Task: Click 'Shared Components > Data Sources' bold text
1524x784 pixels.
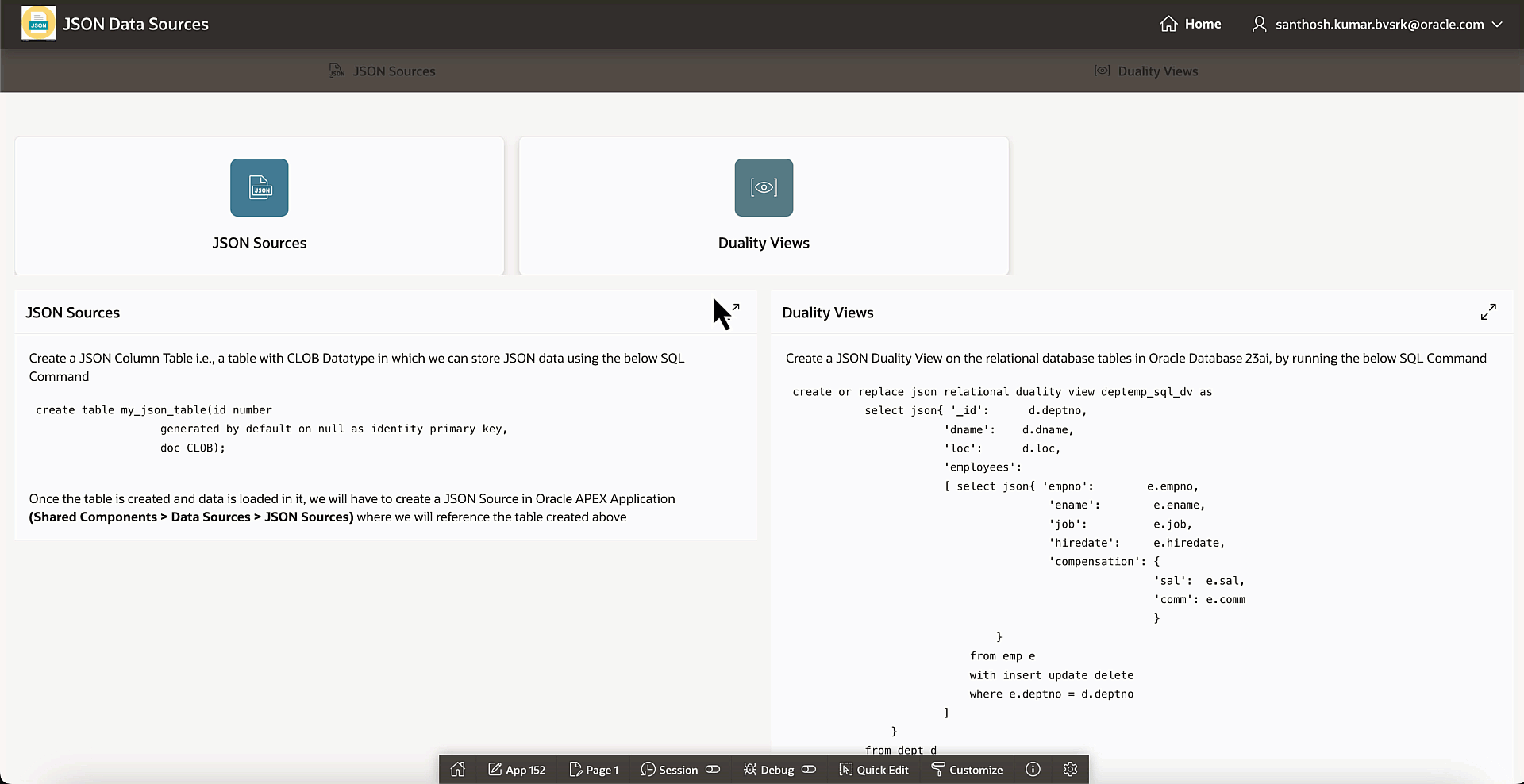Action: click(x=191, y=517)
